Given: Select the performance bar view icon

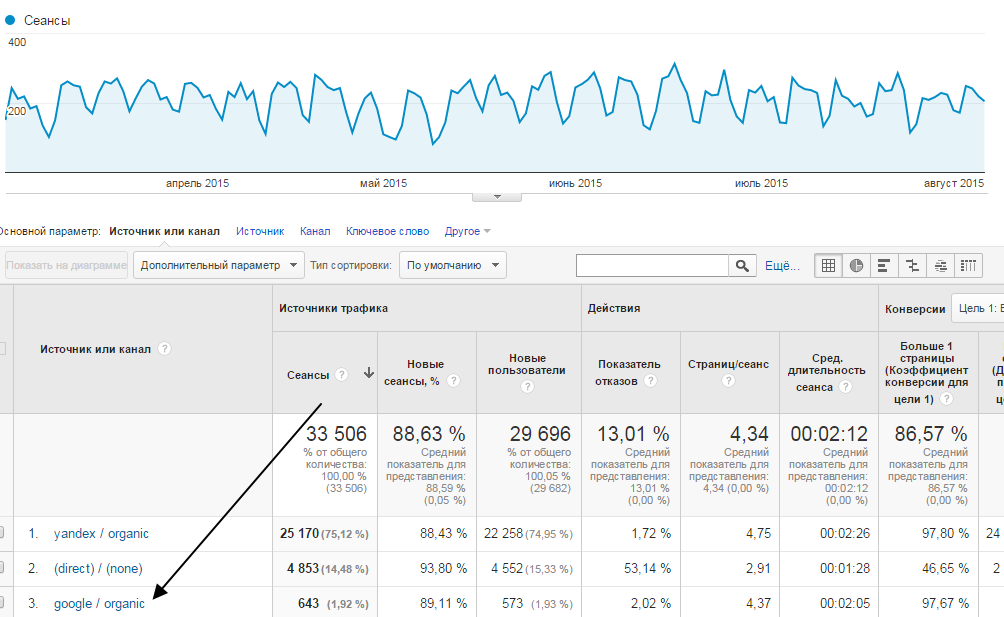Looking at the screenshot, I should tap(884, 266).
